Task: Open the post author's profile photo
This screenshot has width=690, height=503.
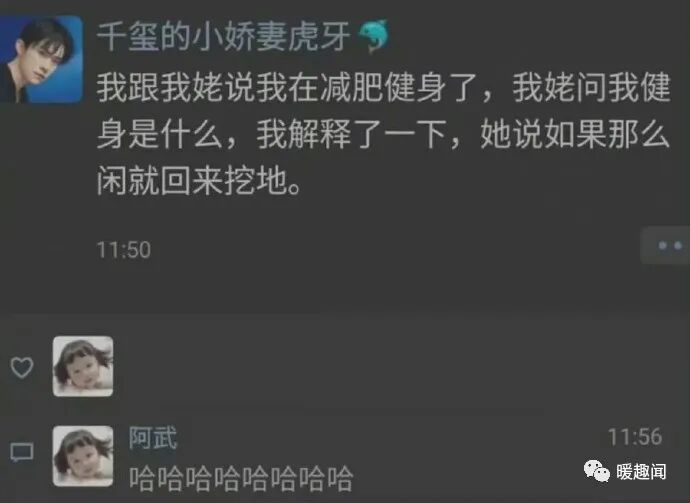Action: 41,59
